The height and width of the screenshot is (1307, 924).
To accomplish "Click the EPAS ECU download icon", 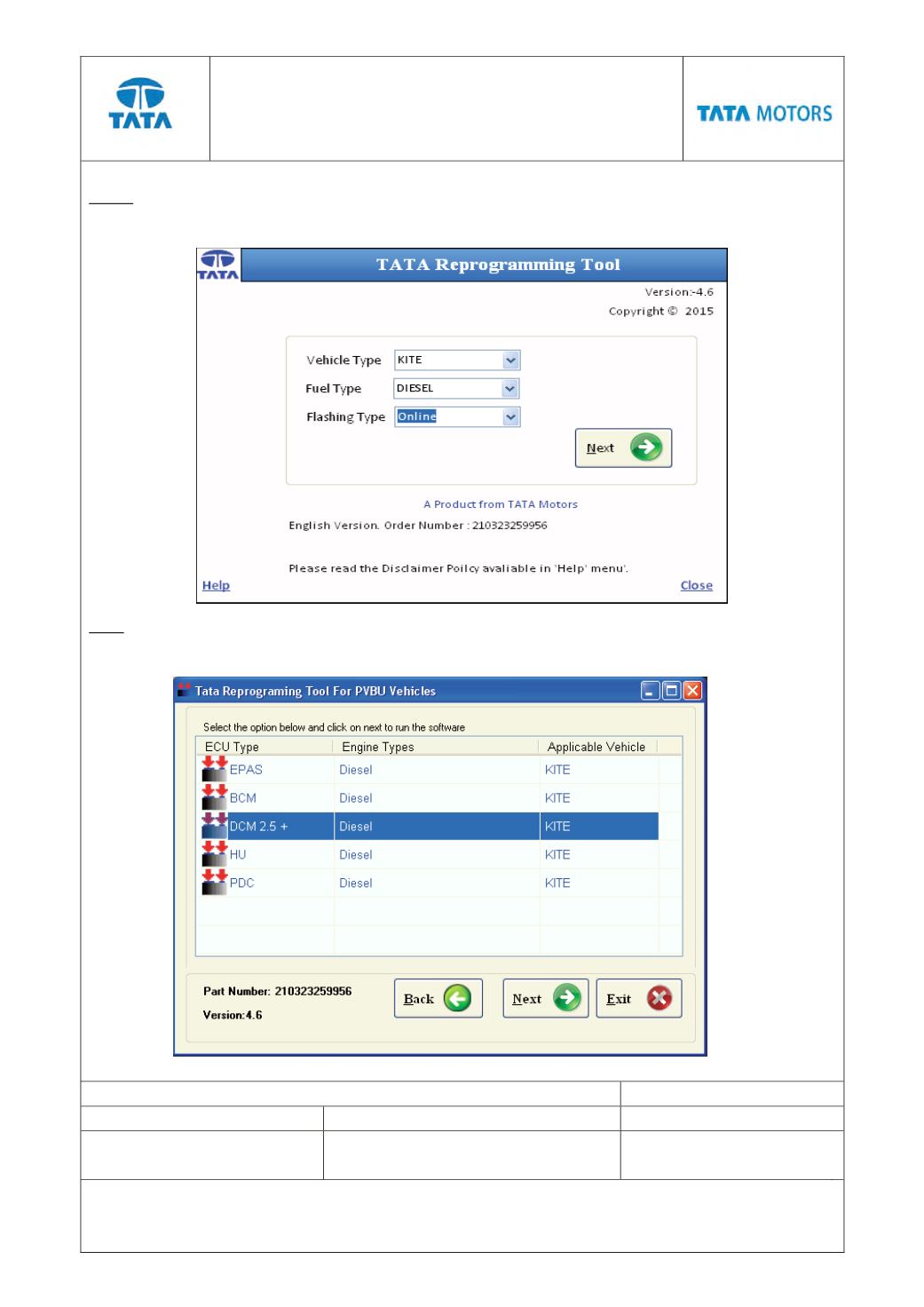I will click(x=215, y=769).
